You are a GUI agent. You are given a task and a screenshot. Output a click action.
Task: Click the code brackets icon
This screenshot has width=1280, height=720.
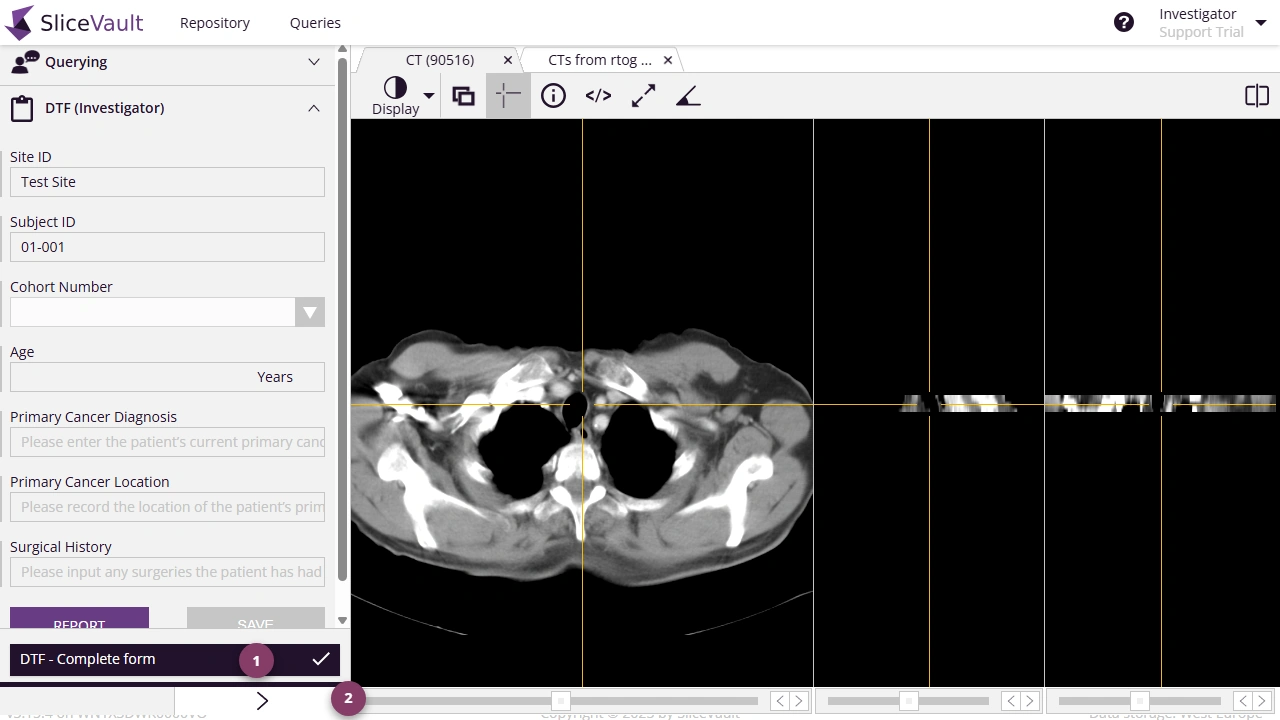598,96
